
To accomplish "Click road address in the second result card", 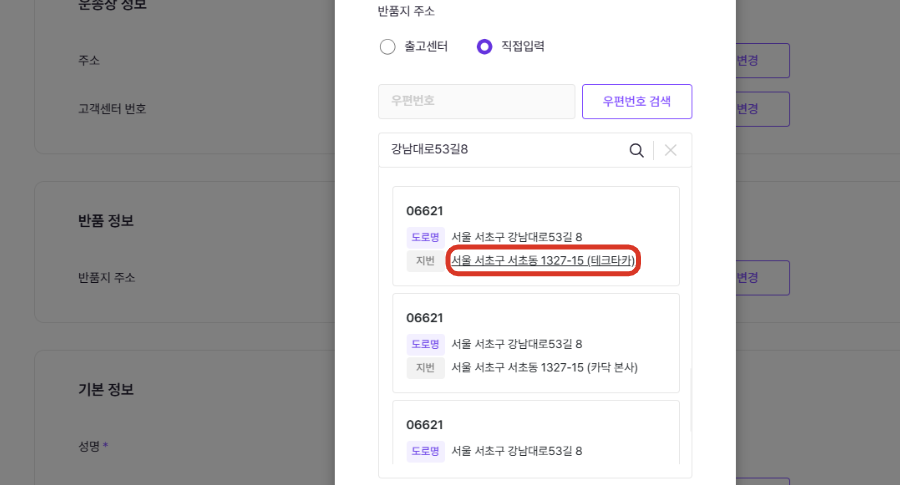I will tap(517, 344).
